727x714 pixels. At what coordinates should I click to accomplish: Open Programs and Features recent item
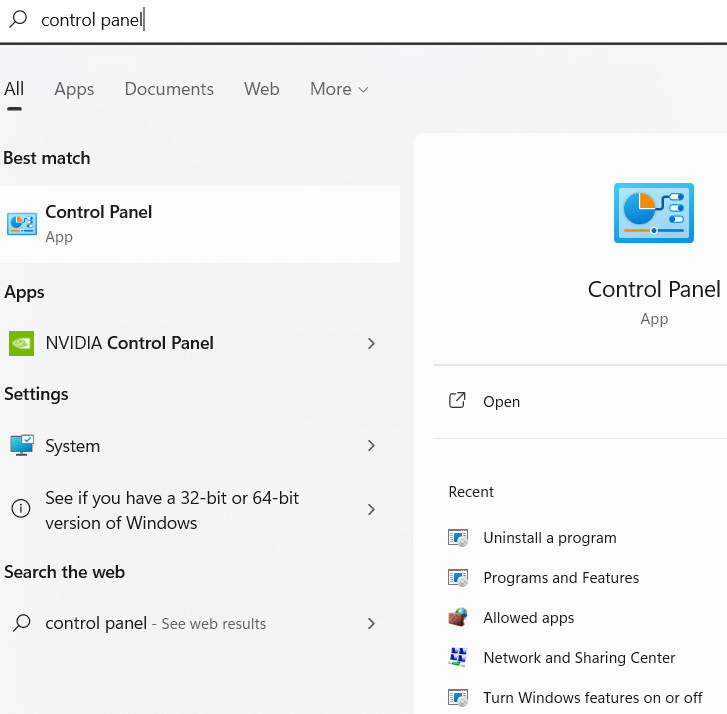click(x=560, y=578)
